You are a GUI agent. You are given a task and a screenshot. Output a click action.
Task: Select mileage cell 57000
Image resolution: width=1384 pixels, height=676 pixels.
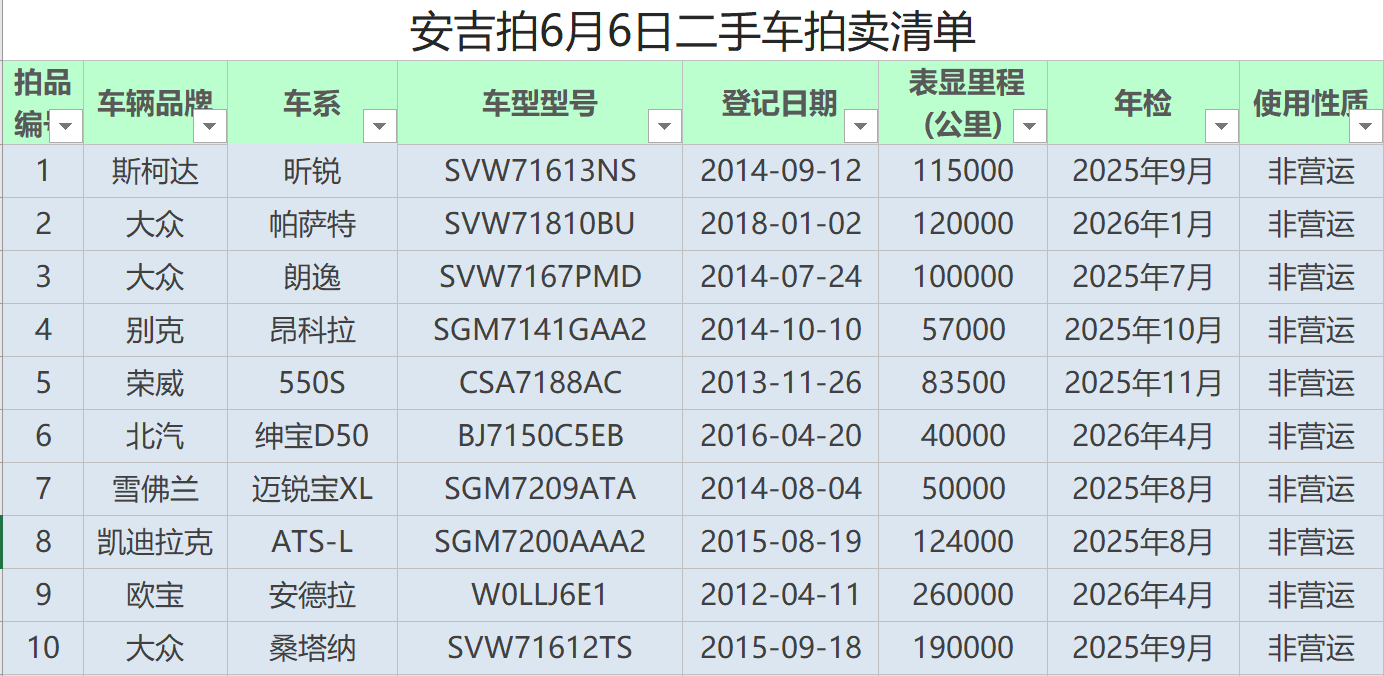[x=963, y=330]
